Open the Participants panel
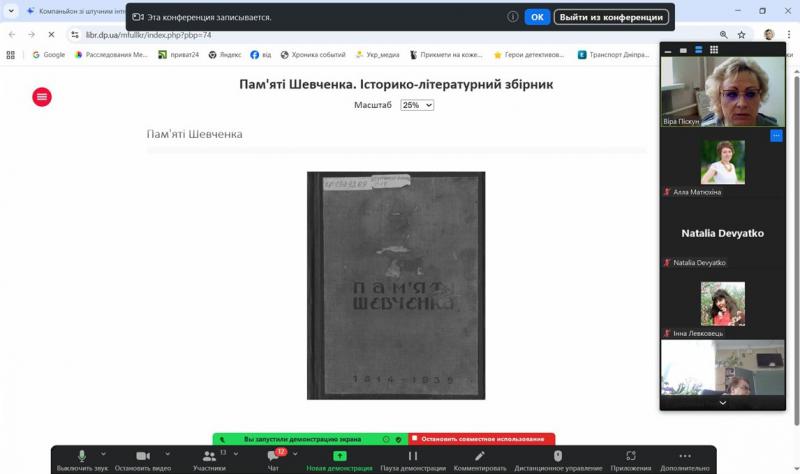Screen dimensions: 800x474 (x=209, y=457)
